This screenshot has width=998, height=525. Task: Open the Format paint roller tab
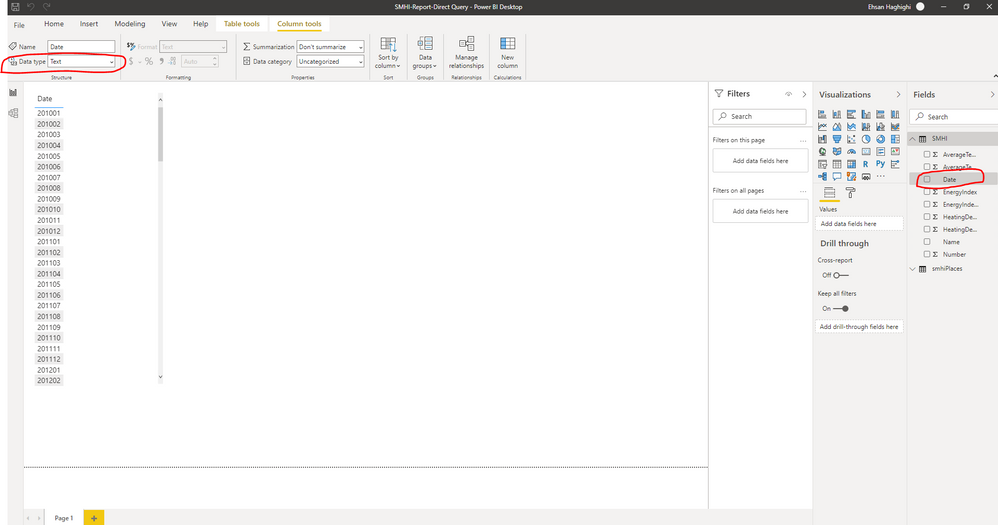pyautogui.click(x=850, y=193)
